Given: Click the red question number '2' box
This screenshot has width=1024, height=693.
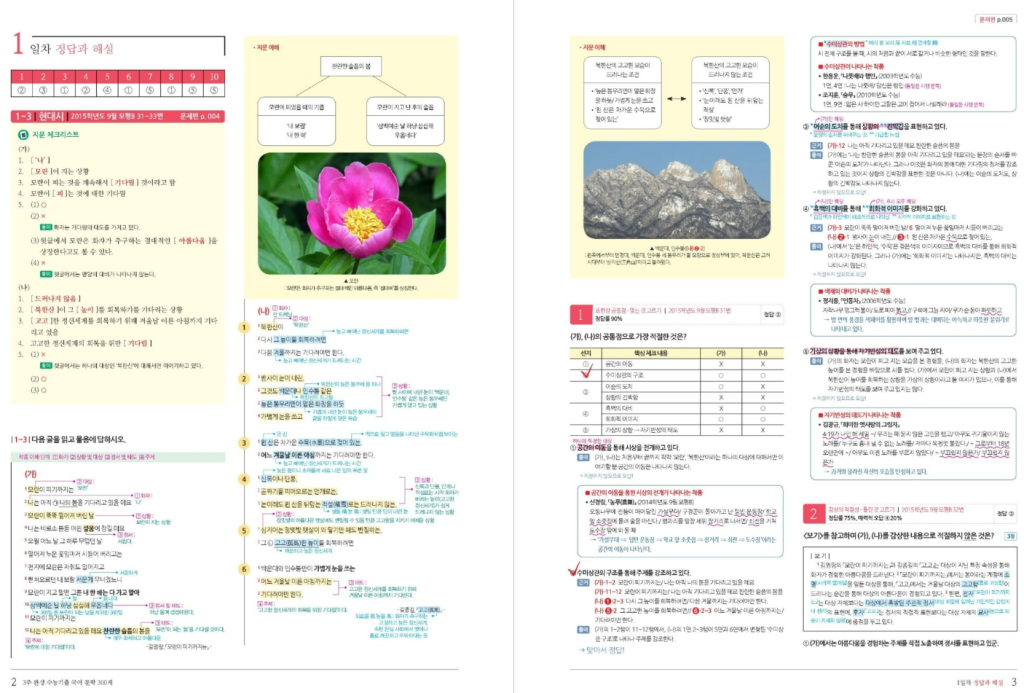Looking at the screenshot, I should click(x=813, y=513).
